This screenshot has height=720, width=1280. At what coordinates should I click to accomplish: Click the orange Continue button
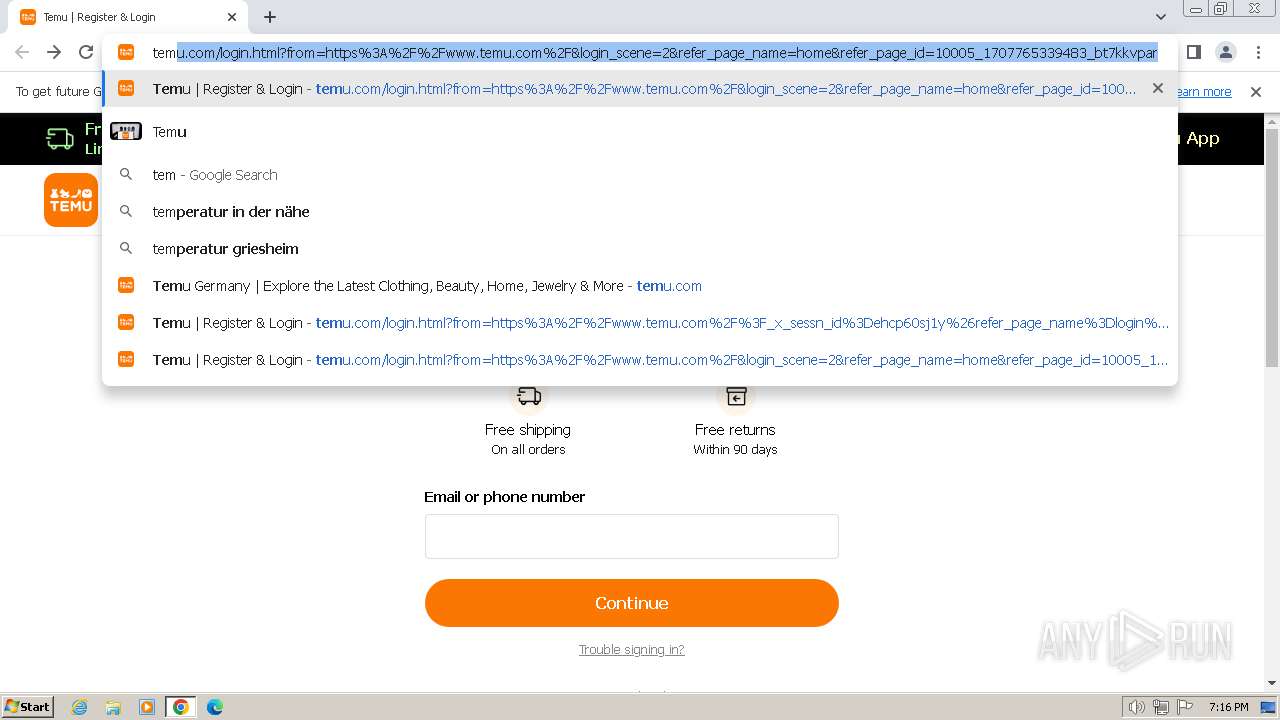[x=632, y=603]
